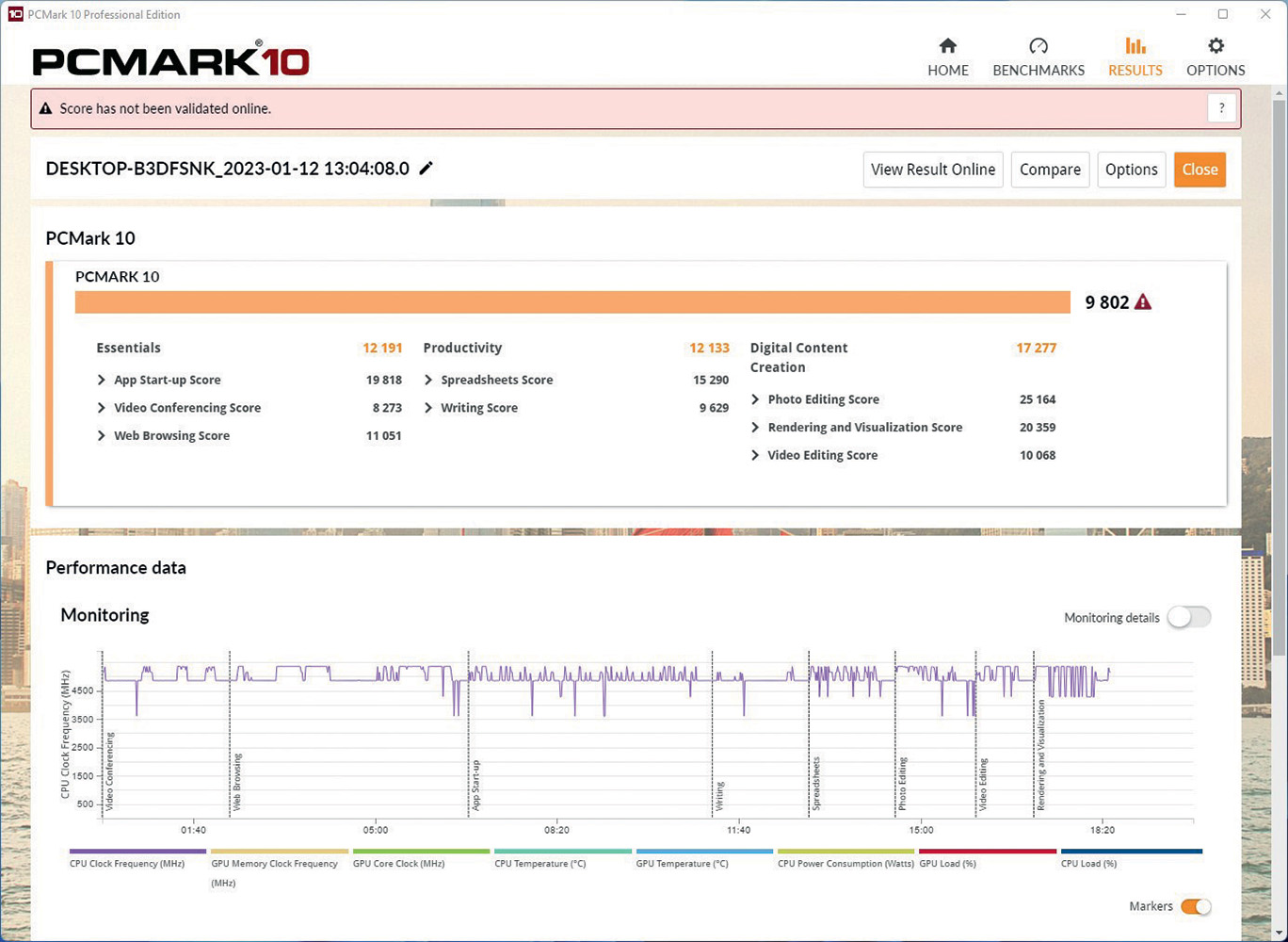1288x942 pixels.
Task: Toggle the Monitoring details switch
Action: [1189, 617]
